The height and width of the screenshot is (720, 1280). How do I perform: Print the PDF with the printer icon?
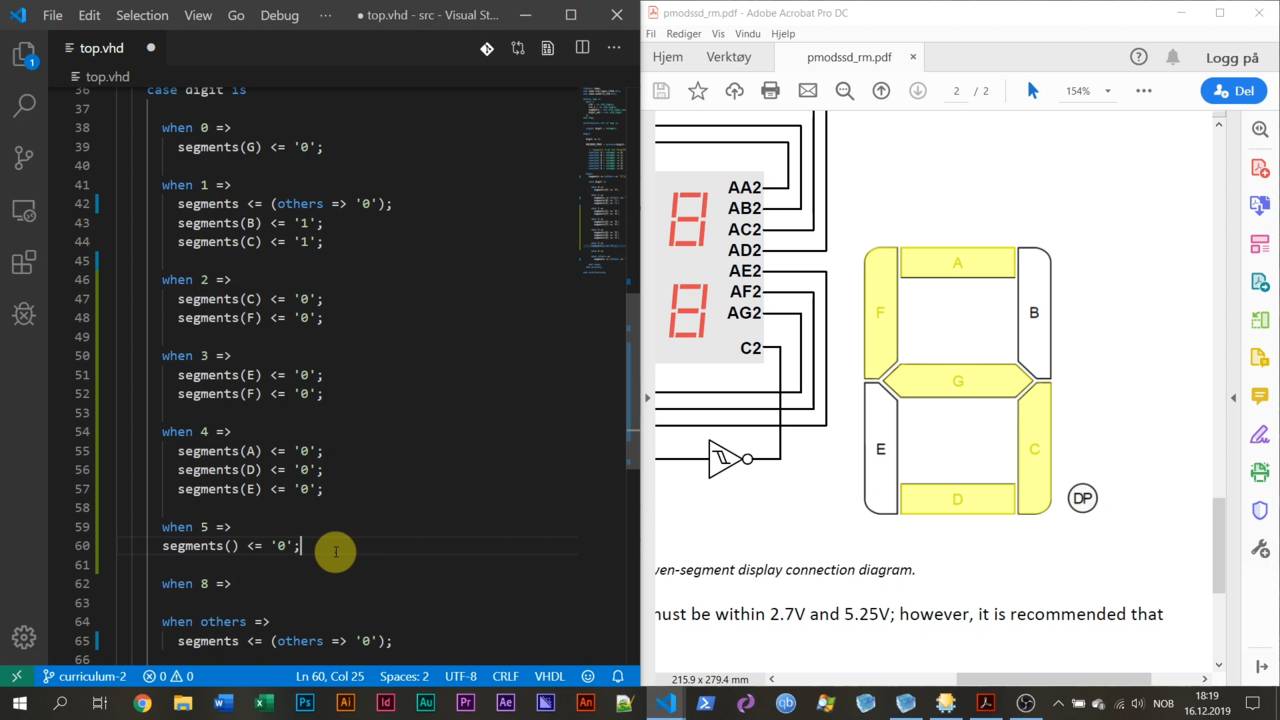coord(770,91)
